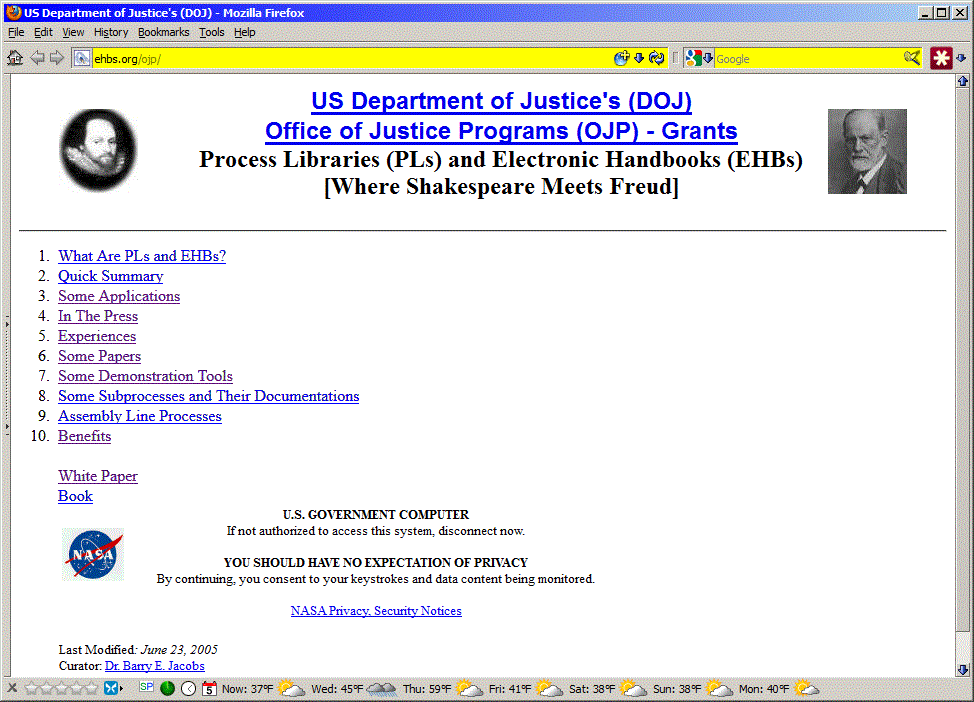Open the History menu

tap(111, 32)
